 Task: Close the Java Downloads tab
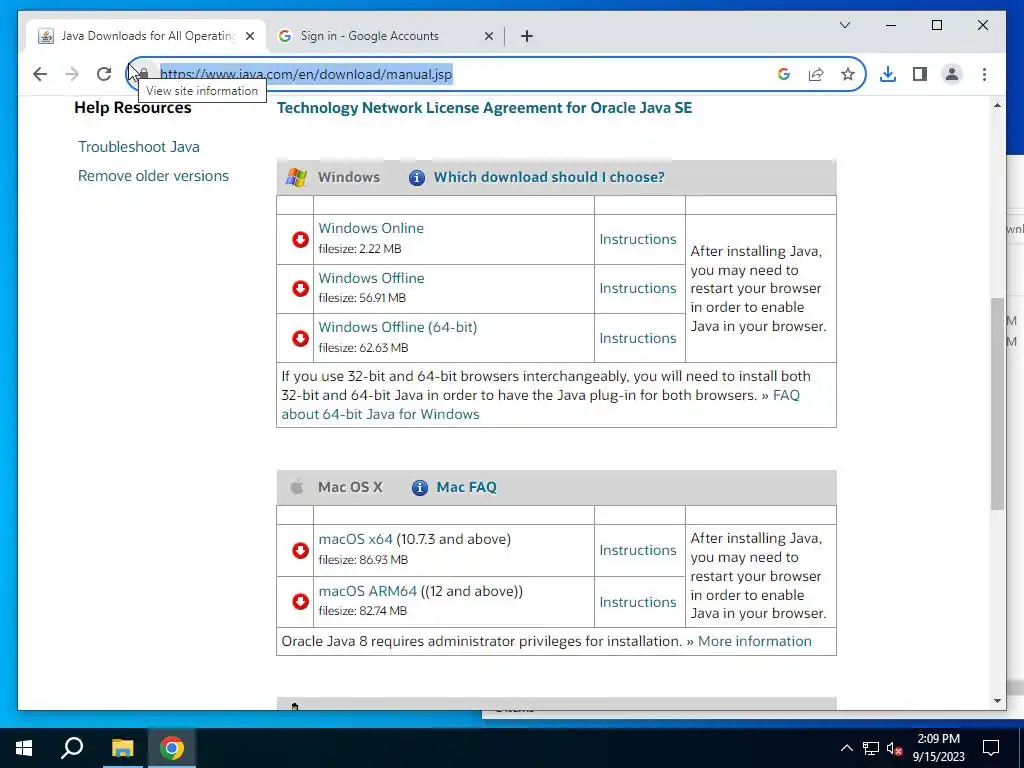click(250, 36)
